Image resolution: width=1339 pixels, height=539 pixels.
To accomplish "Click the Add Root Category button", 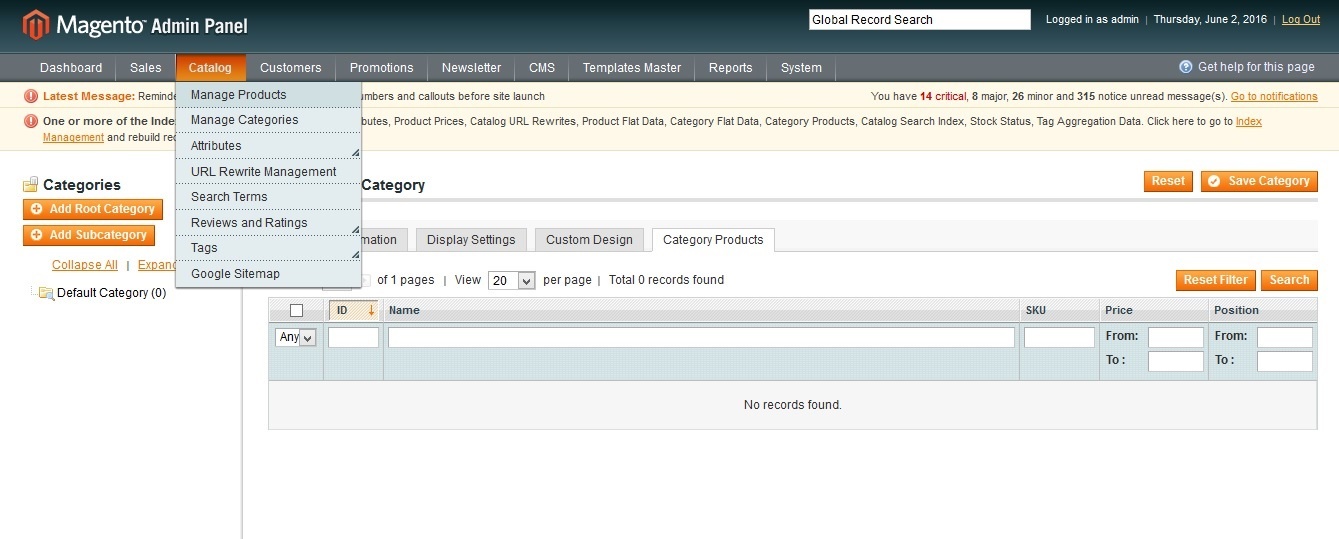I will (93, 209).
